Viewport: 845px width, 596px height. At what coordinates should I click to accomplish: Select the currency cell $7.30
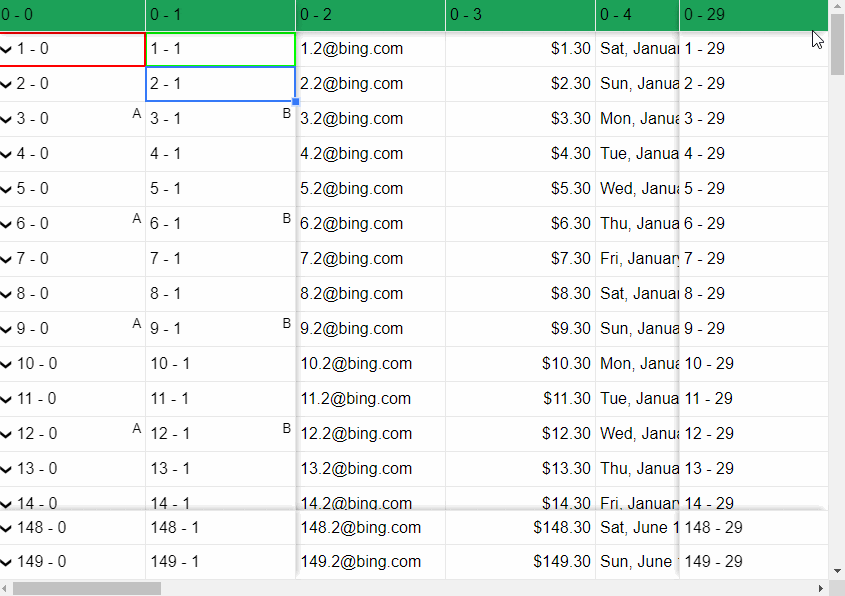(x=570, y=259)
